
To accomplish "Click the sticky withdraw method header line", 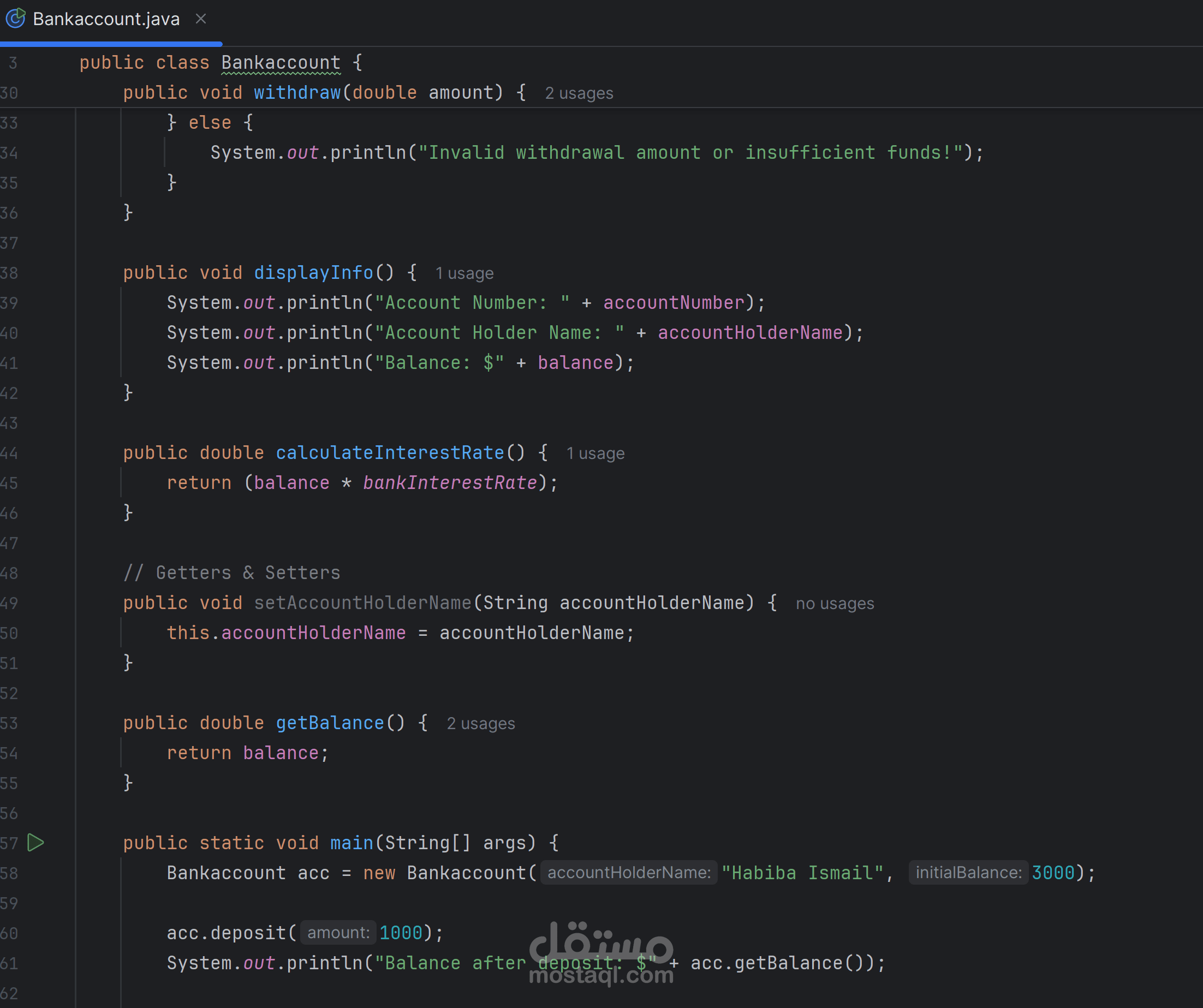I will click(x=297, y=93).
